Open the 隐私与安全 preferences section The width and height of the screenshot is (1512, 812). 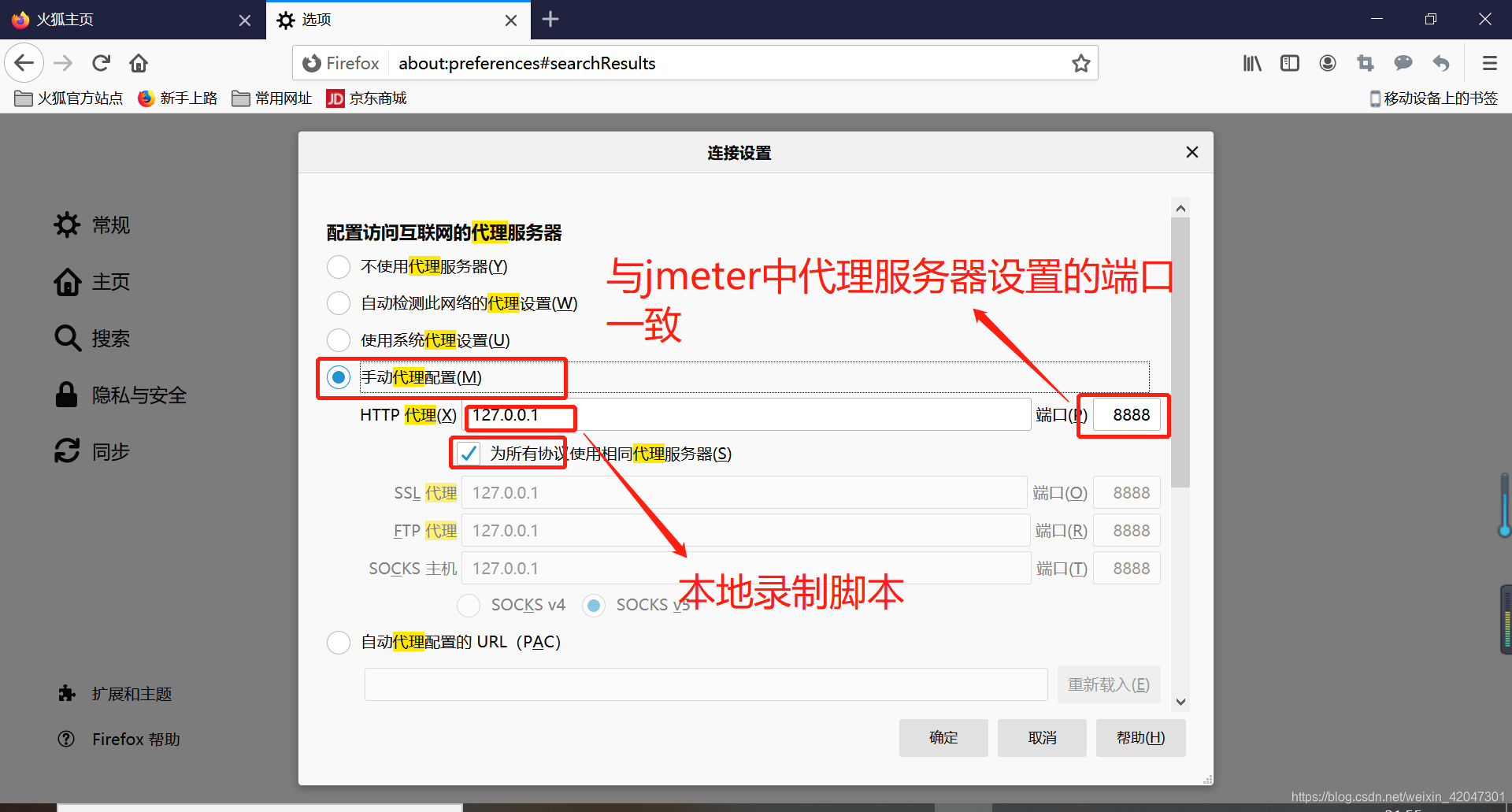pos(120,395)
